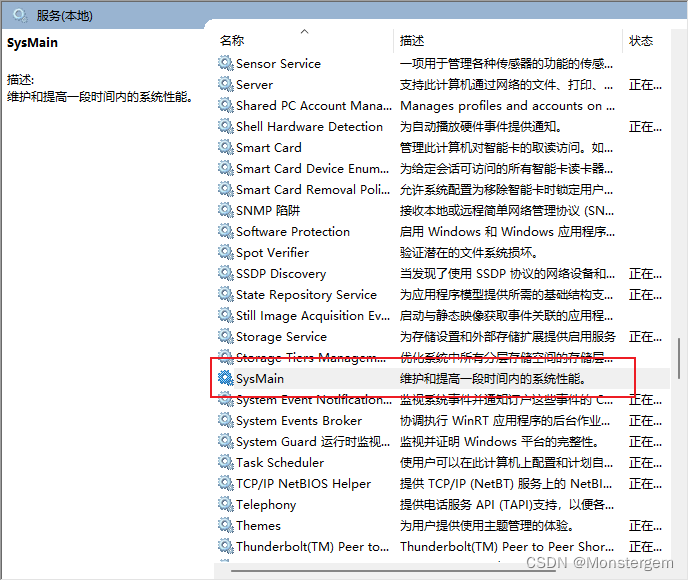Click the SNMP 陷阱 gear icon
Image resolution: width=689 pixels, height=581 pixels.
pos(225,211)
